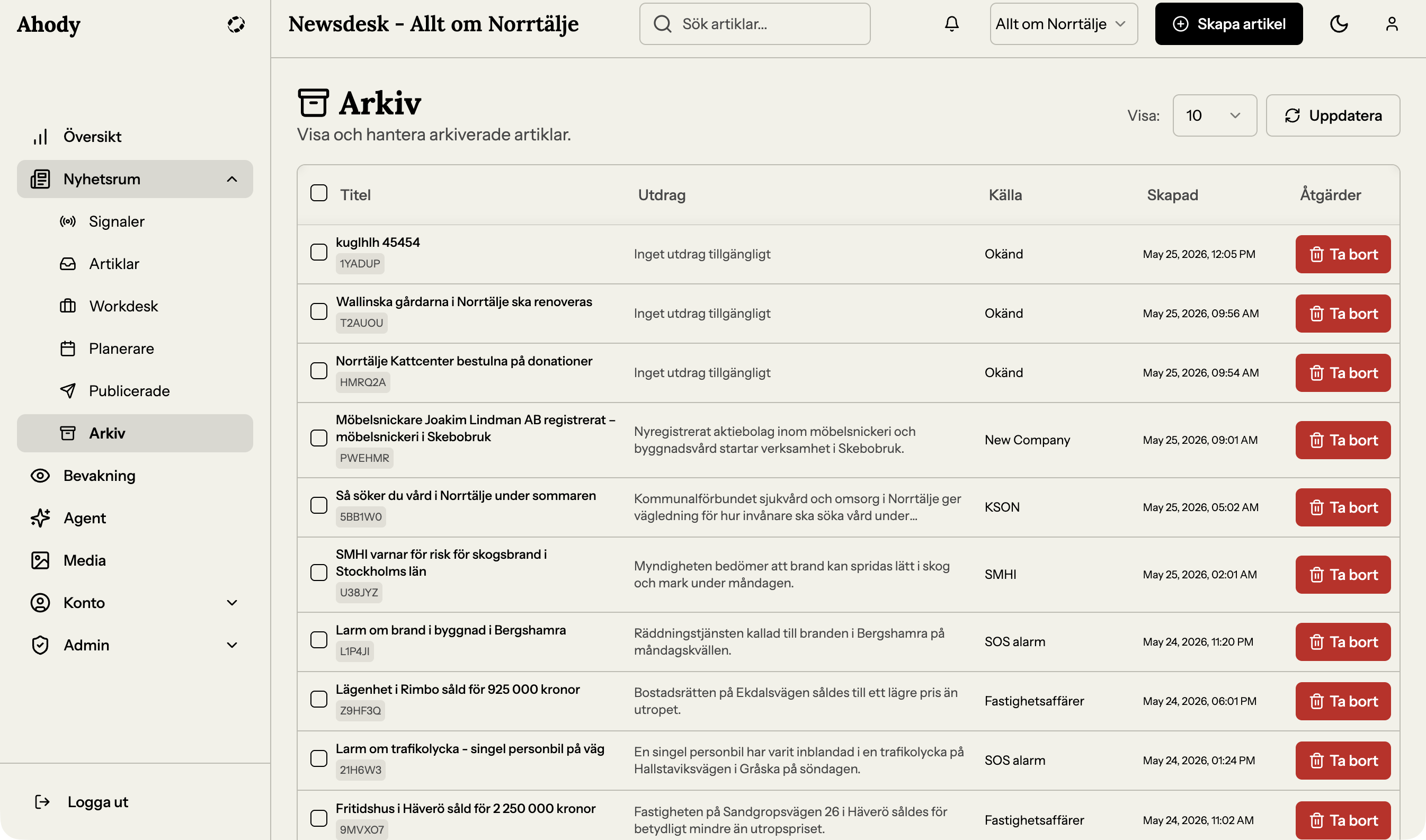Open the notifications bell
The height and width of the screenshot is (840, 1426).
[x=951, y=24]
